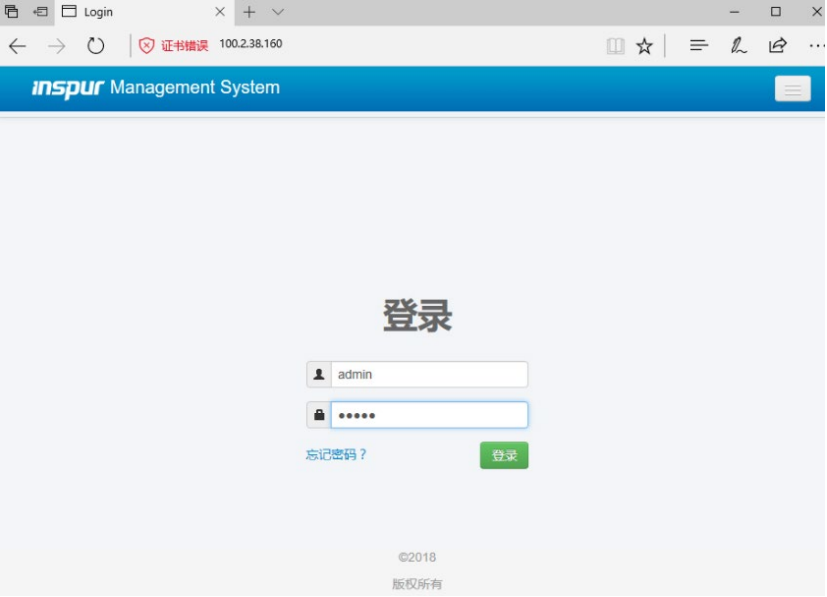Click the browser back arrow
The image size is (827, 597).
pos(17,46)
